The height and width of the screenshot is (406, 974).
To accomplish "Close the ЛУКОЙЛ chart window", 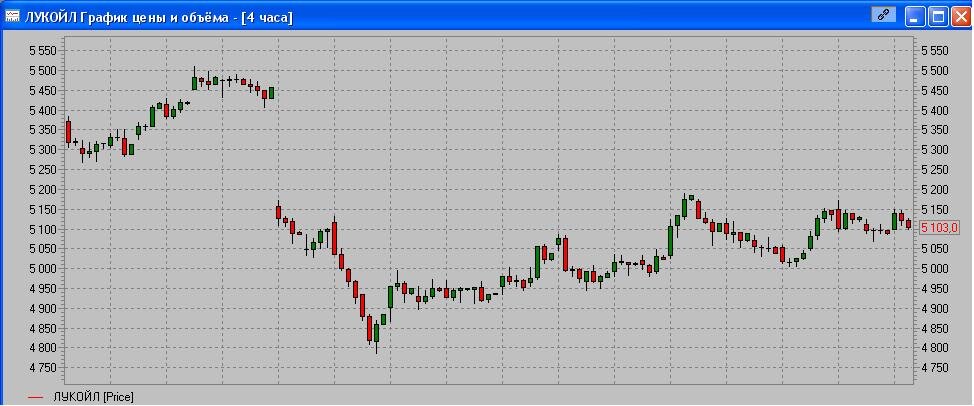I will pyautogui.click(x=959, y=17).
